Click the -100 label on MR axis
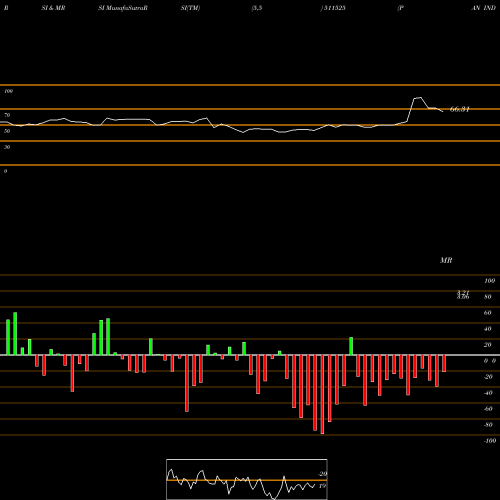The height and width of the screenshot is (500, 500). (x=490, y=441)
